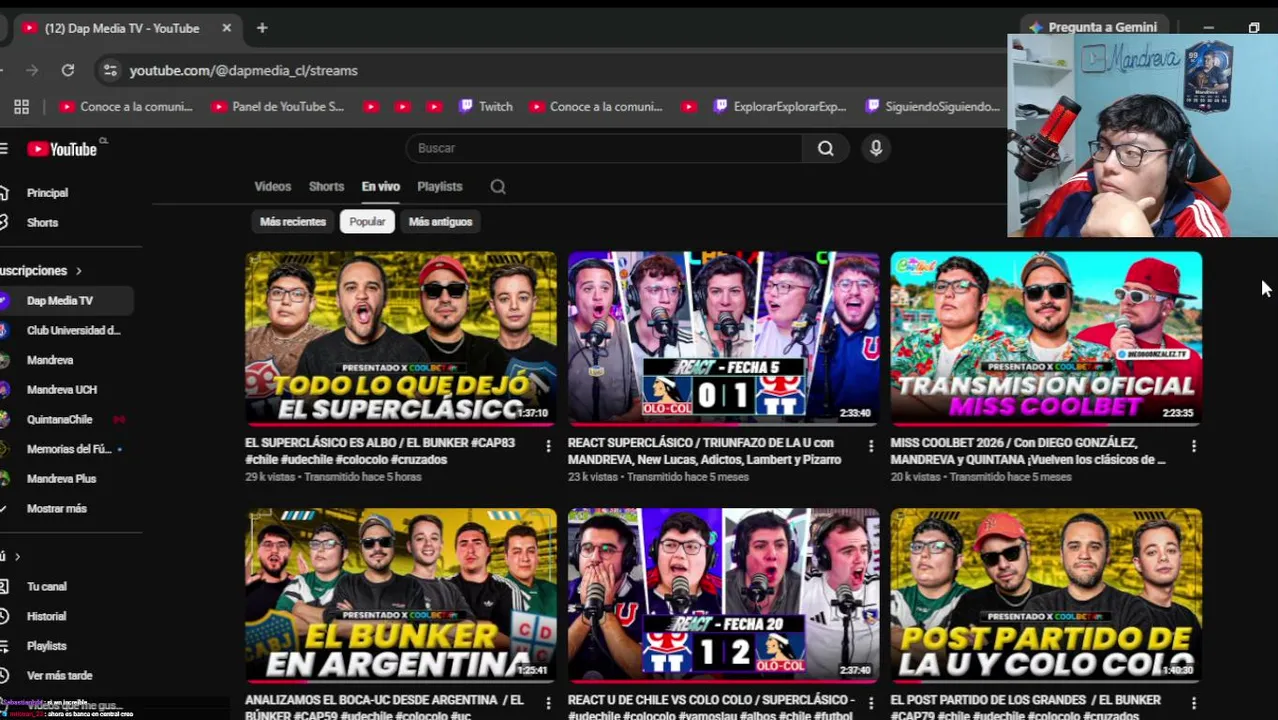The image size is (1278, 720).
Task: Click the search magnifier button
Action: (826, 148)
